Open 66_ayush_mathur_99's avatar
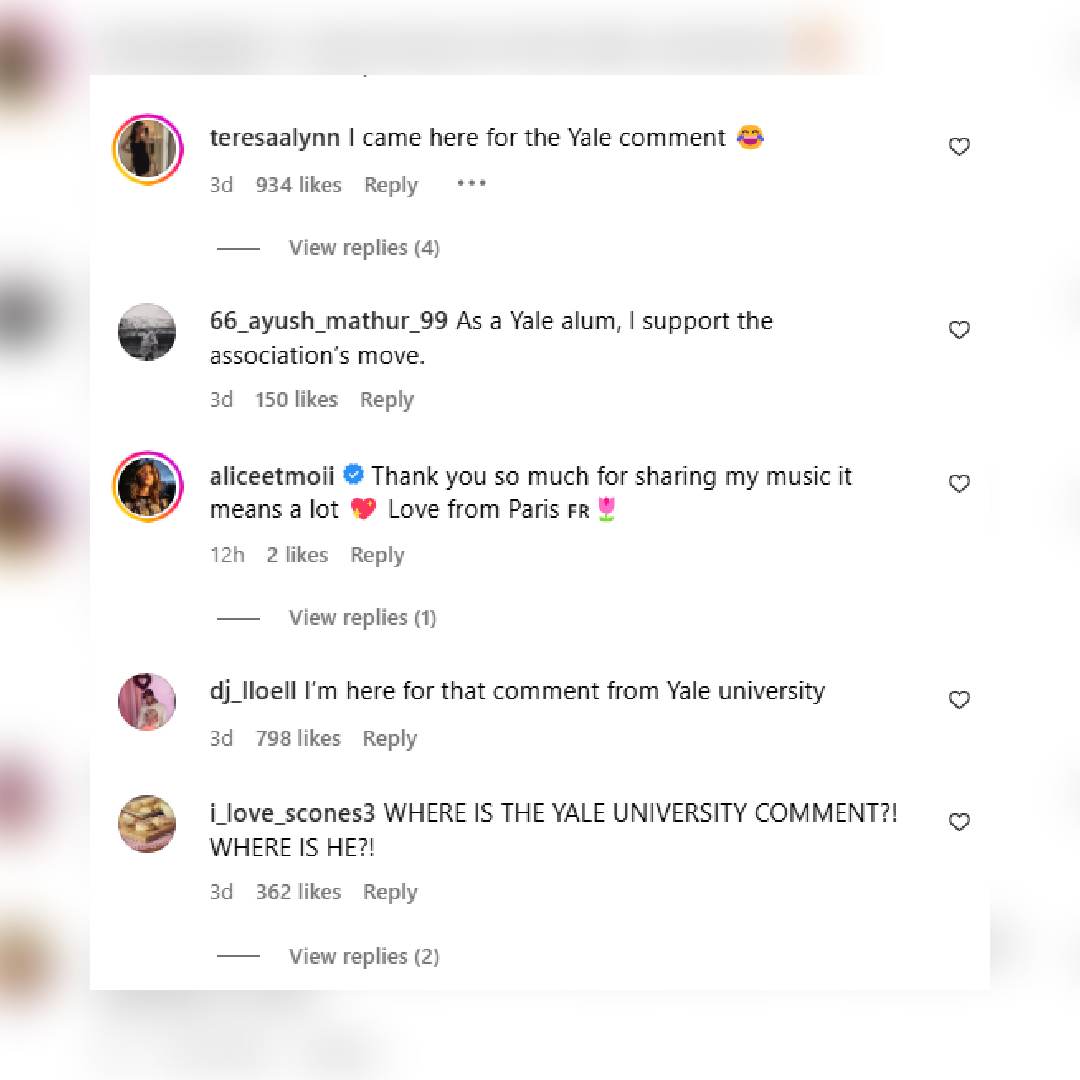This screenshot has height=1080, width=1080. click(x=147, y=332)
